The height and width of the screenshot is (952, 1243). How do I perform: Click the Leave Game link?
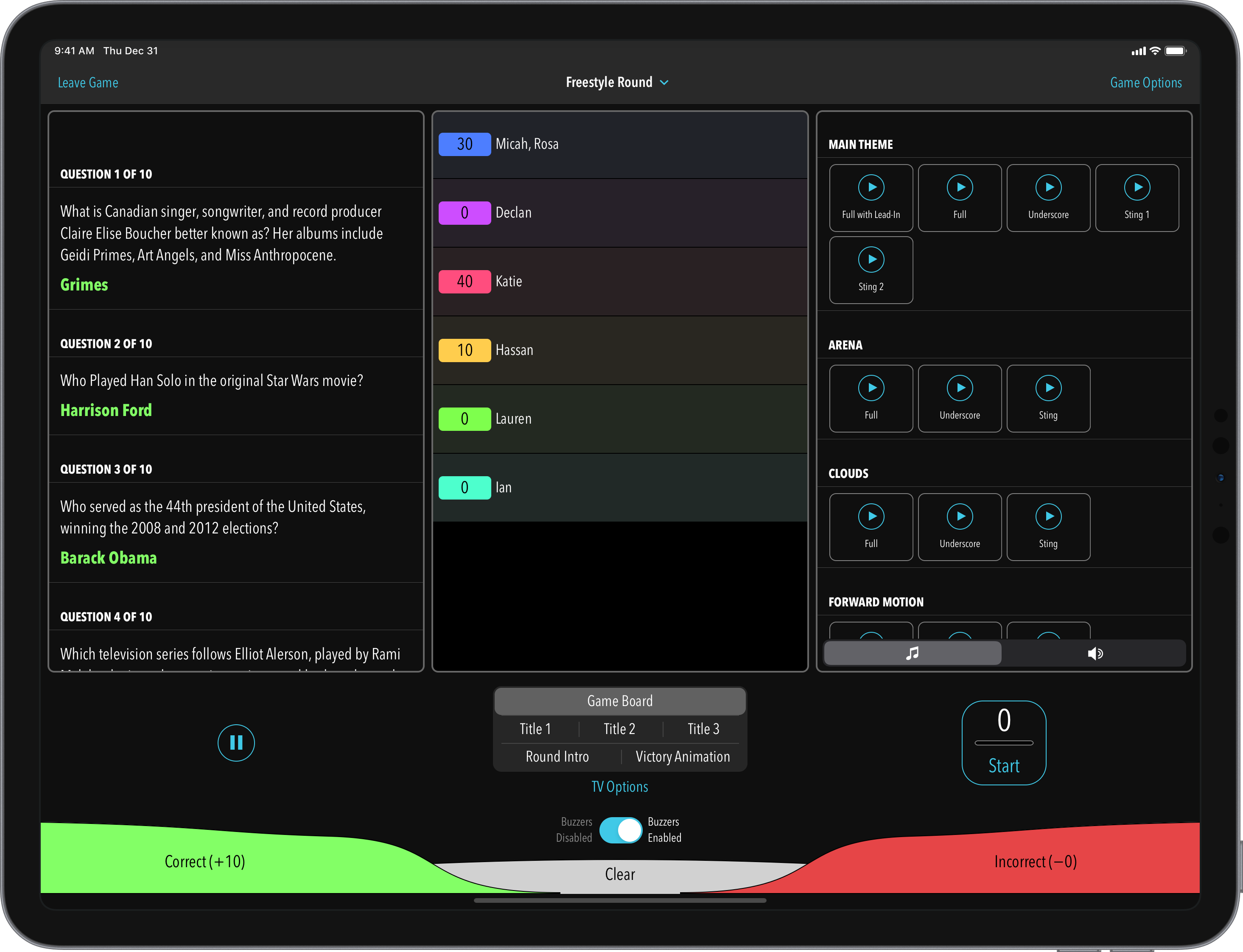[x=87, y=82]
